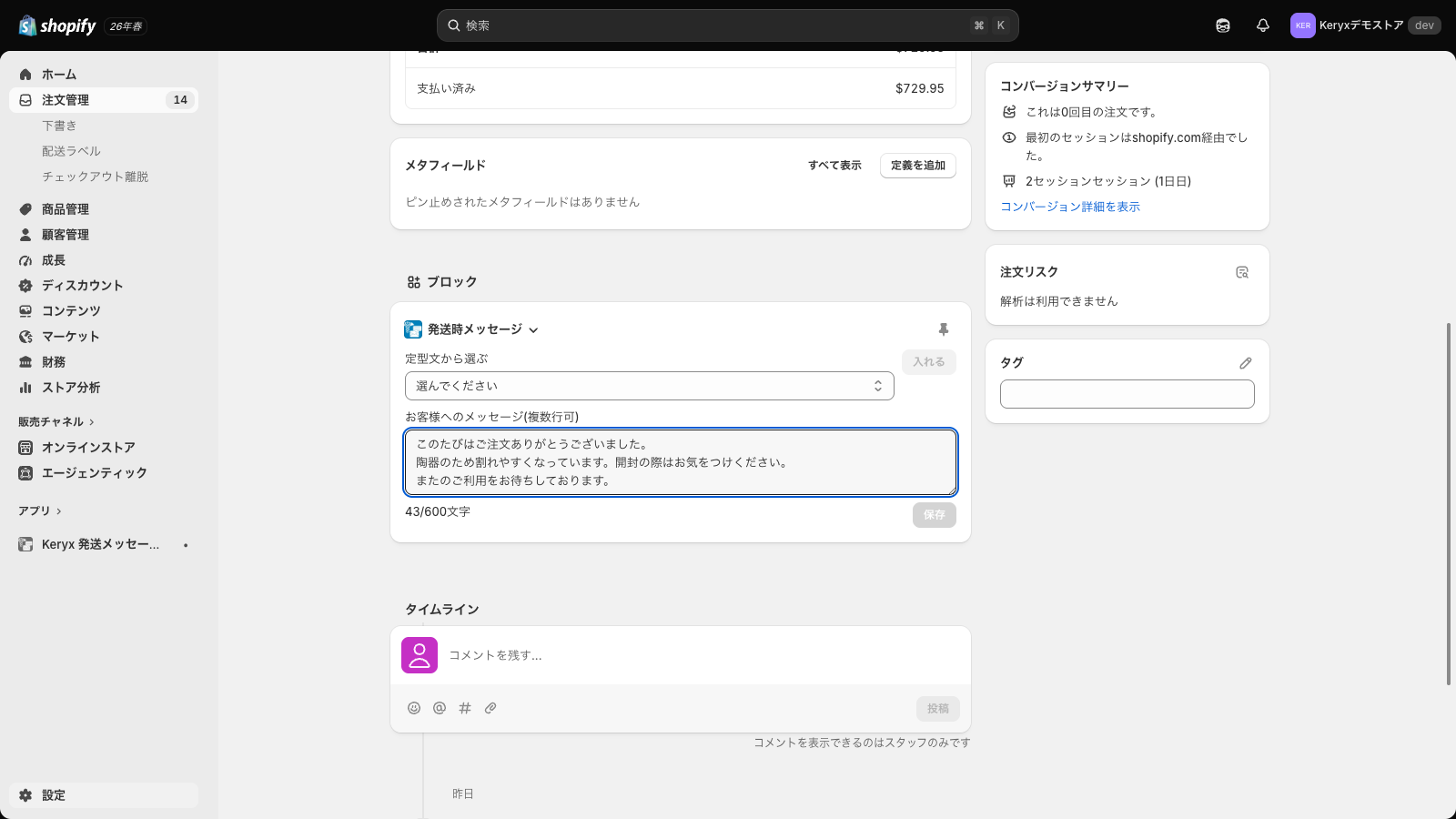The image size is (1456, 819).
Task: Click the 注文管理 badge 14
Action: (x=180, y=100)
